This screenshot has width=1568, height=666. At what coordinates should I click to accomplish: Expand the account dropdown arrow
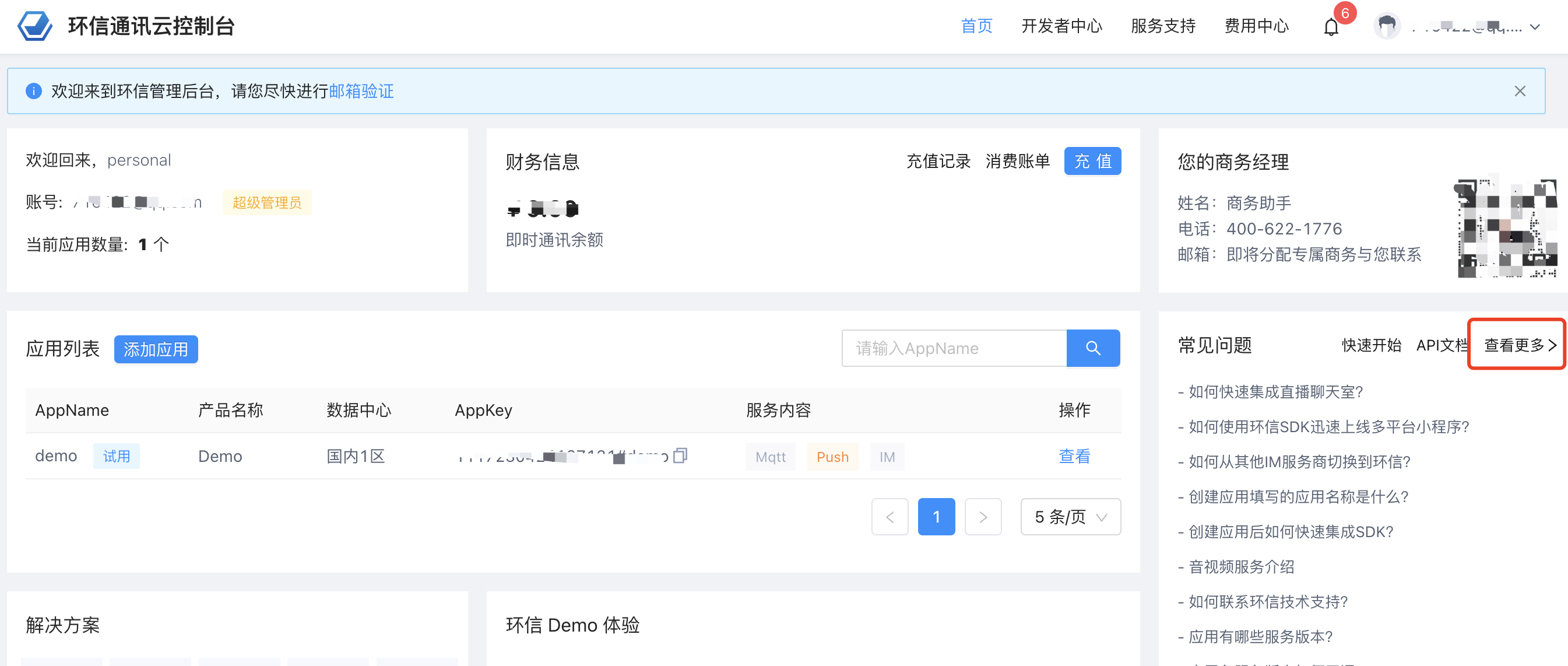tap(1535, 27)
